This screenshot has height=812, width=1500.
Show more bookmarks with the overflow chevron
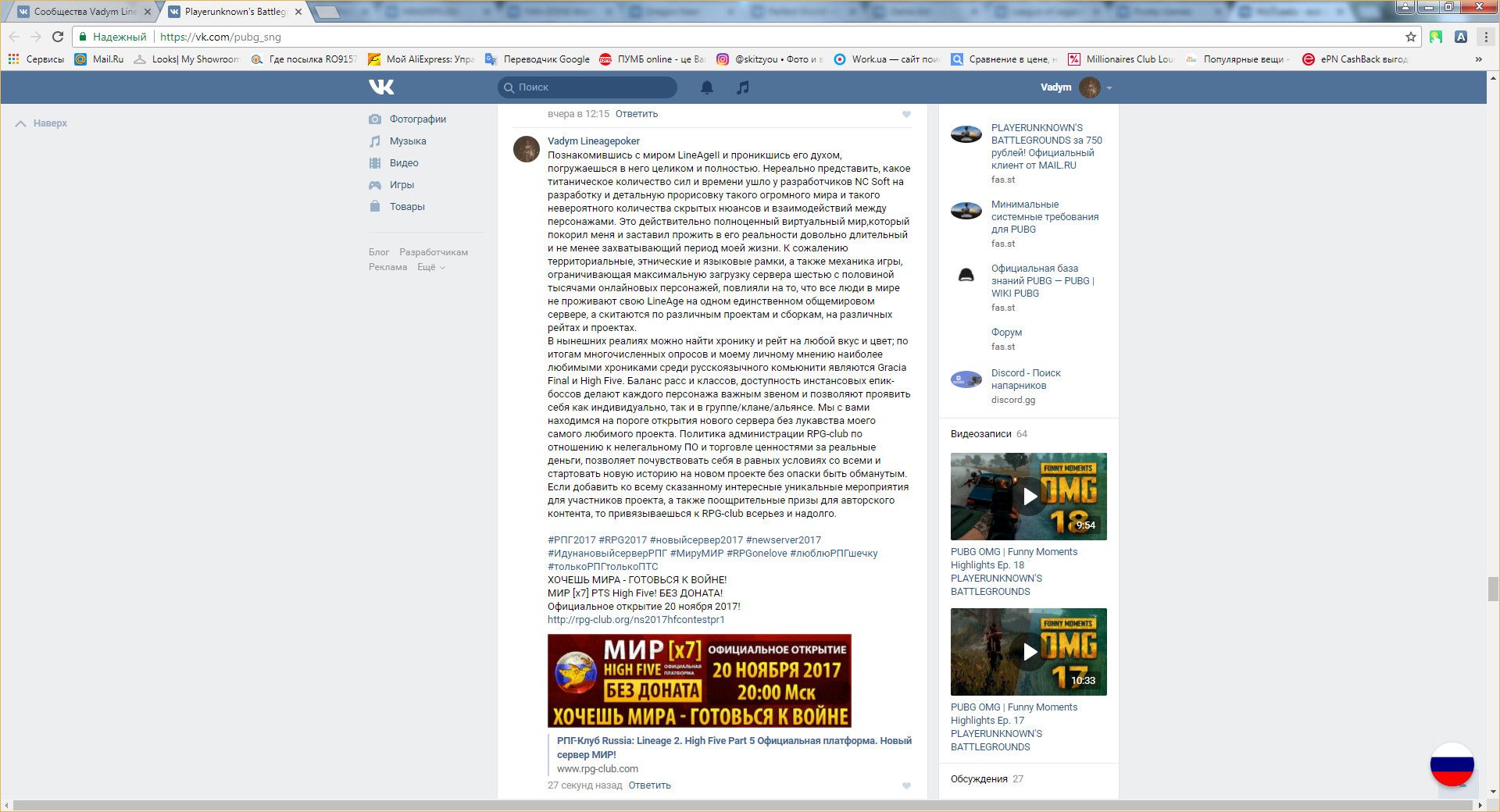1478,59
